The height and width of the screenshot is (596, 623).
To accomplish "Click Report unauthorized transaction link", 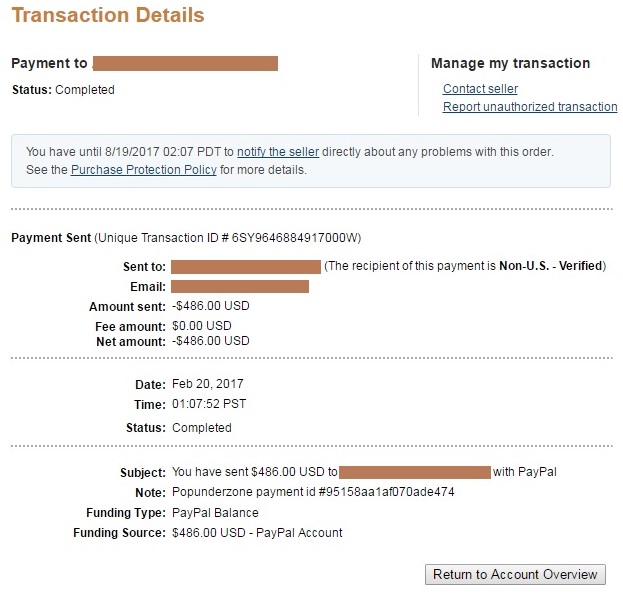I will click(x=530, y=106).
